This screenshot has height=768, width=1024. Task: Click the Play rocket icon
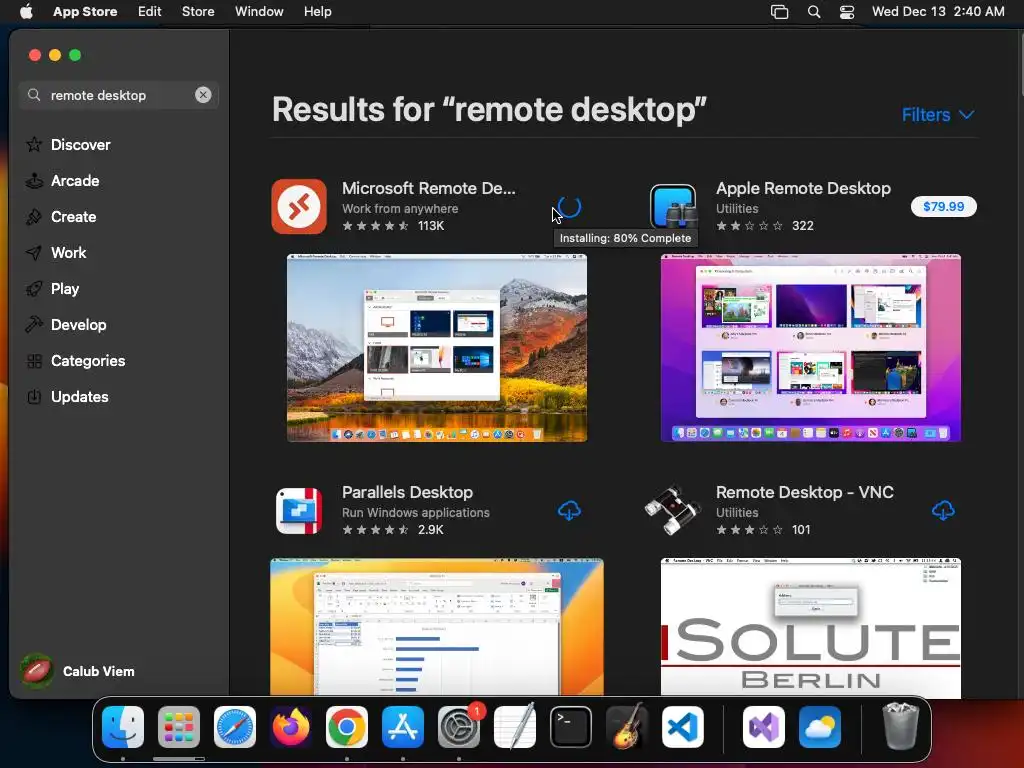pyautogui.click(x=34, y=288)
